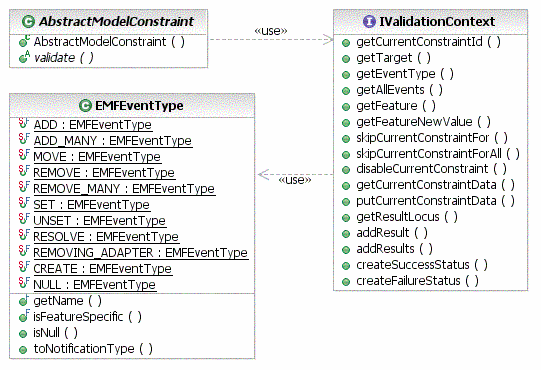Select the RESOLVE : EMFEventType field
541x370 pixels.
(x=106, y=237)
